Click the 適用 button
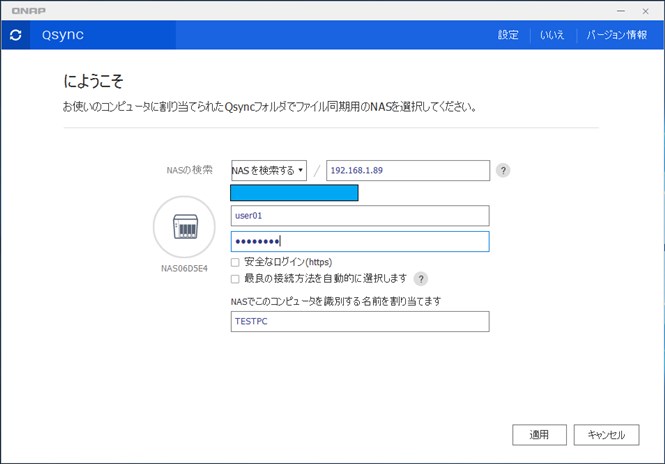 (539, 435)
